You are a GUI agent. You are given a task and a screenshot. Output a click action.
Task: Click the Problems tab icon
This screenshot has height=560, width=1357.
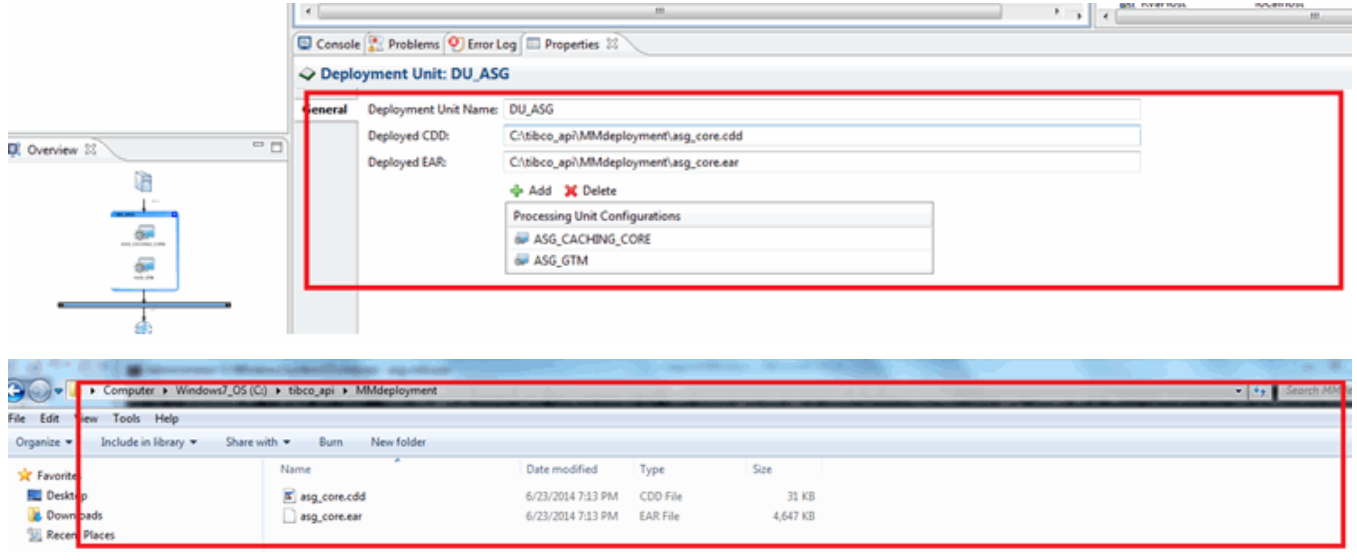pos(376,44)
